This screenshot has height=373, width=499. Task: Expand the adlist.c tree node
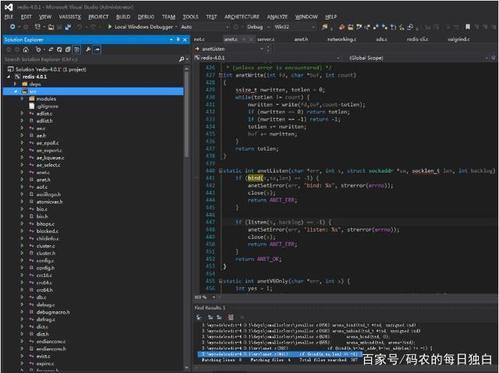click(22, 114)
